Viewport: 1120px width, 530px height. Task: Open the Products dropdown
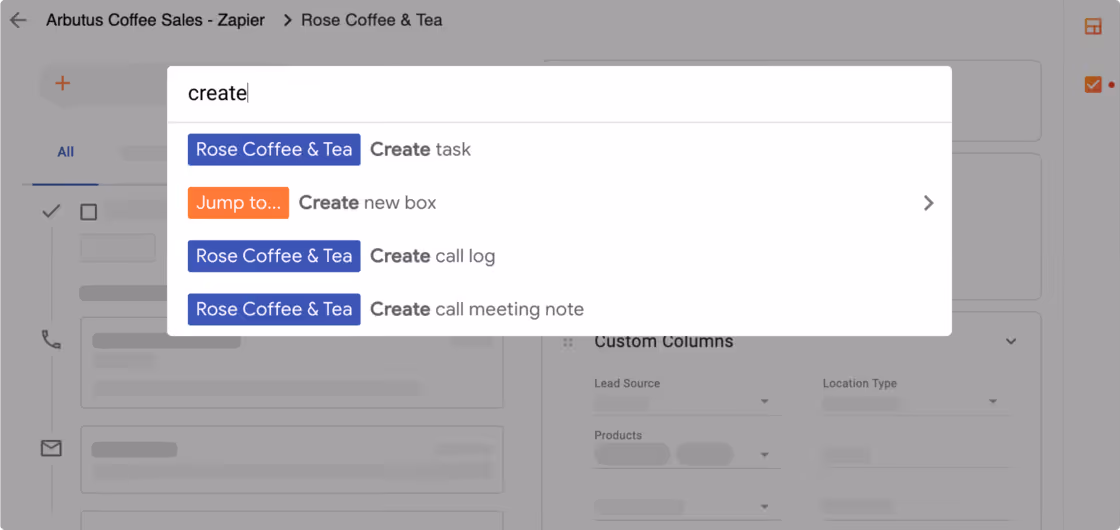(x=687, y=454)
